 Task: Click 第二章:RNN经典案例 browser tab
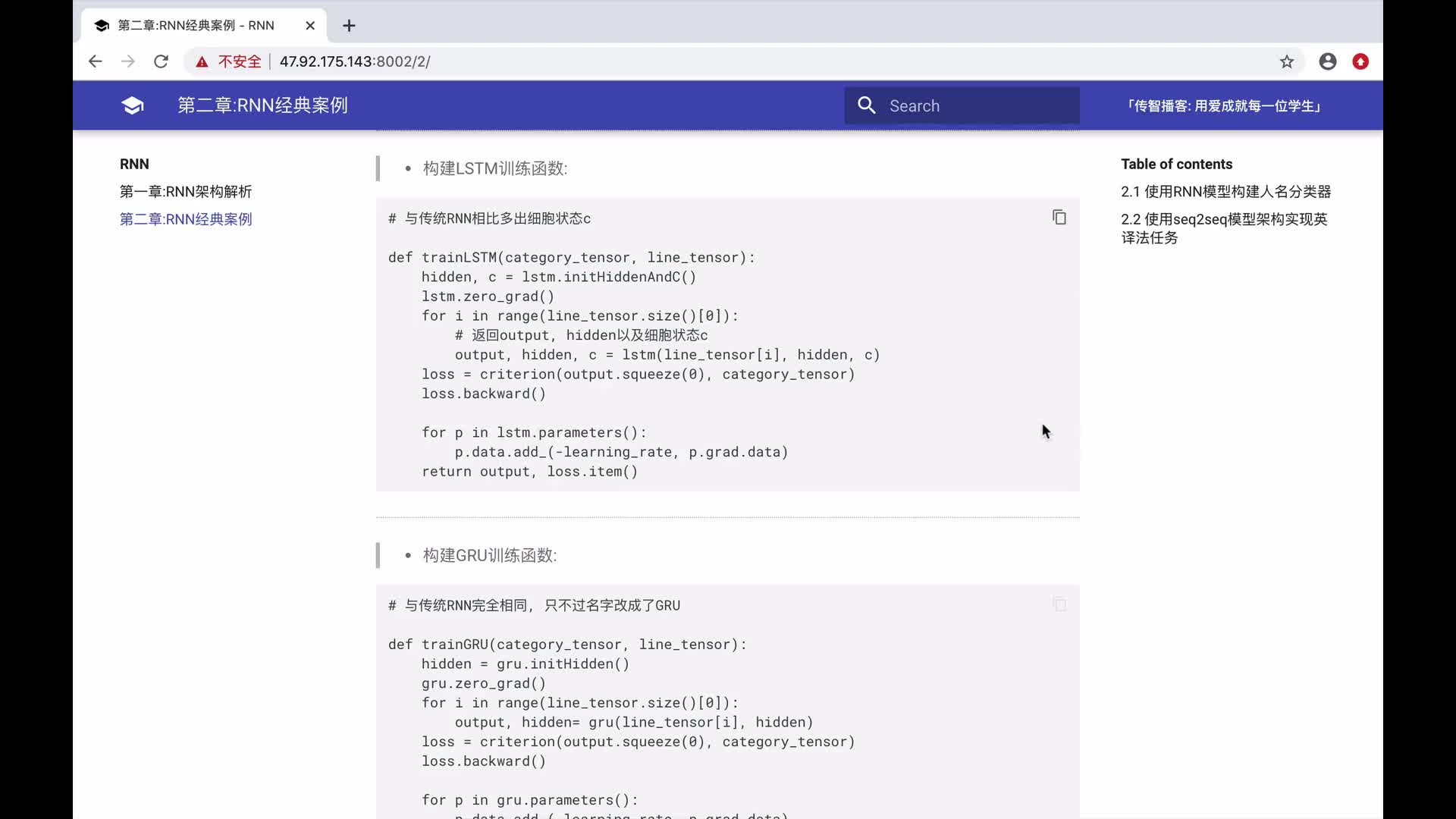coord(202,25)
